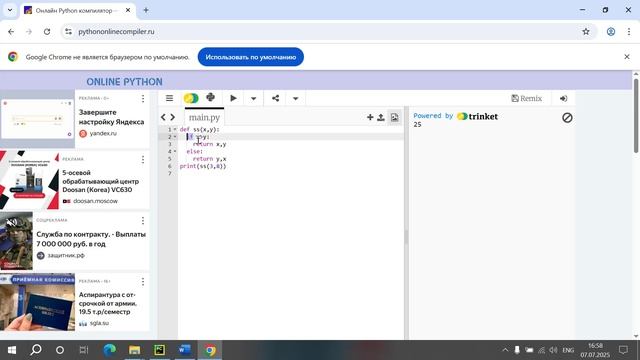Click the image library icon
Image resolution: width=640 pixels, height=360 pixels.
coord(394,118)
